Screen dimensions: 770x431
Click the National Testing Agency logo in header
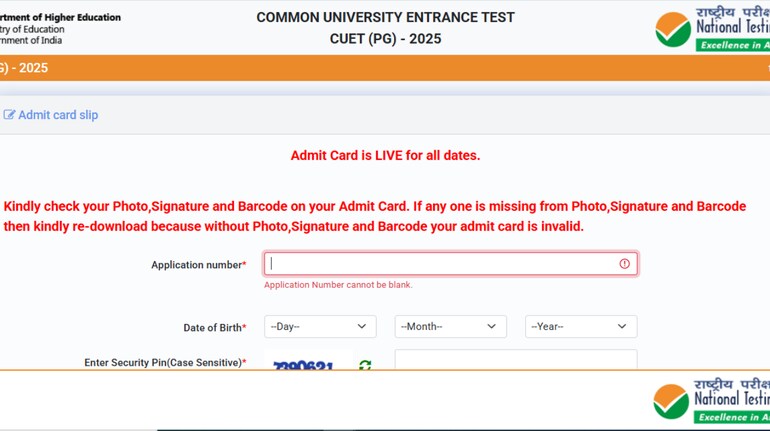[712, 30]
